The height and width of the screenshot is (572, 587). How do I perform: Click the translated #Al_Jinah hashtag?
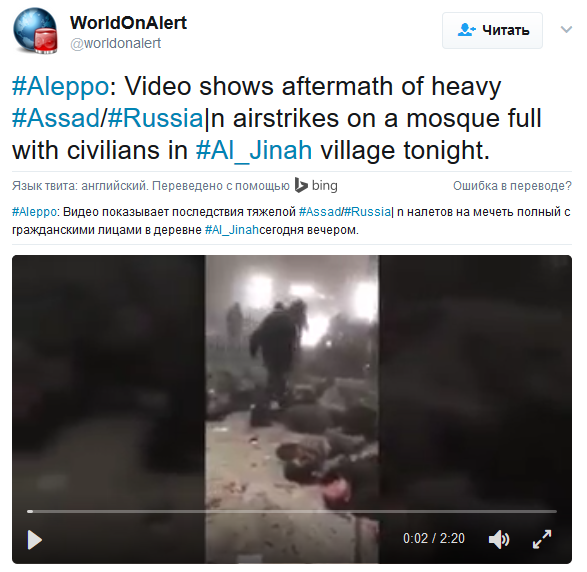232,230
